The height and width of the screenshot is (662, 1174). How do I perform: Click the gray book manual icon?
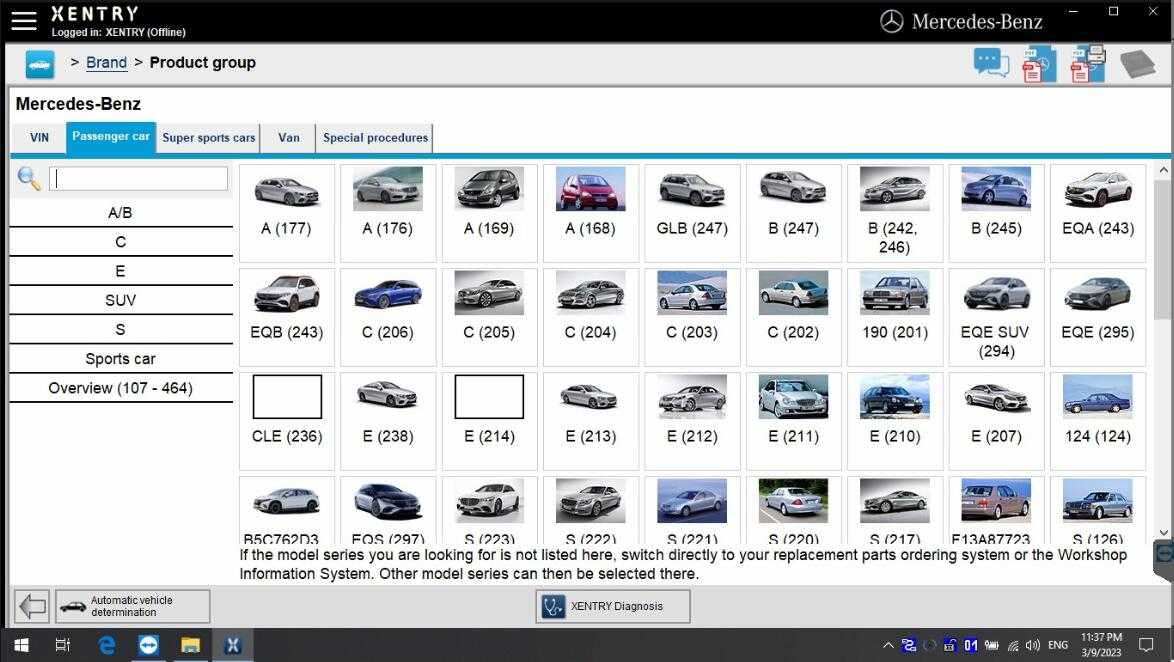1137,64
